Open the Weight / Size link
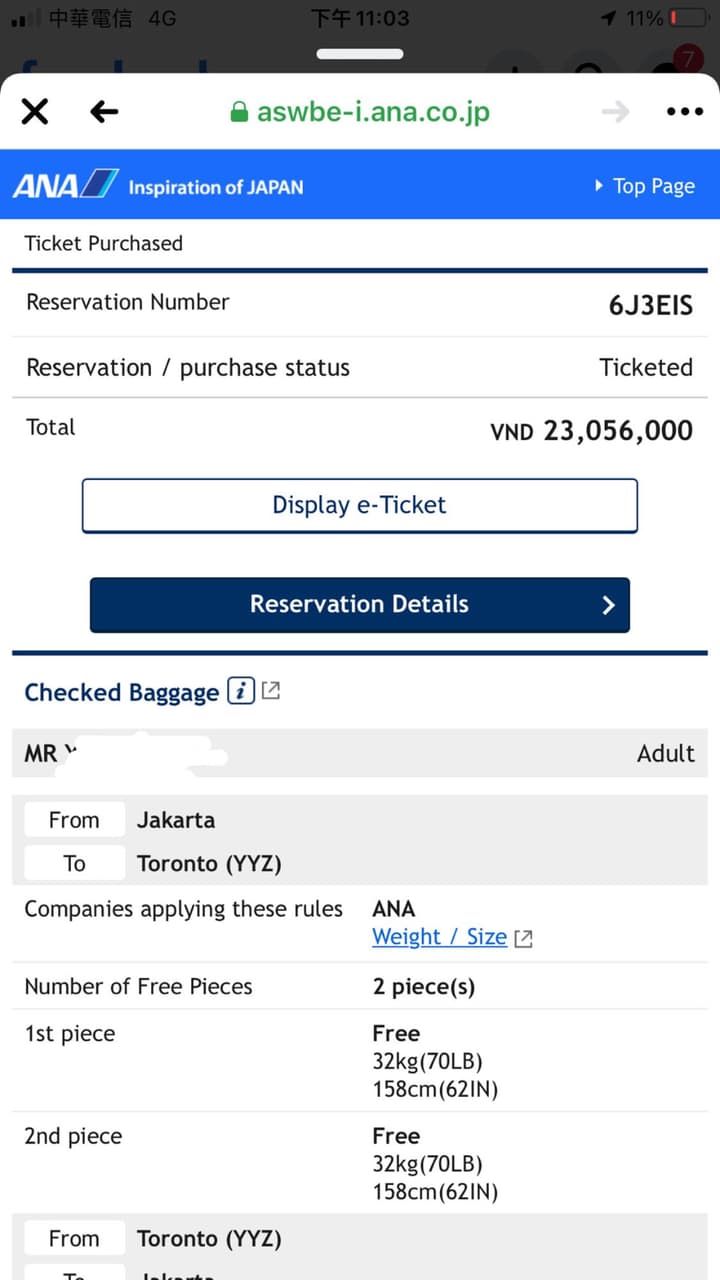 [439, 937]
